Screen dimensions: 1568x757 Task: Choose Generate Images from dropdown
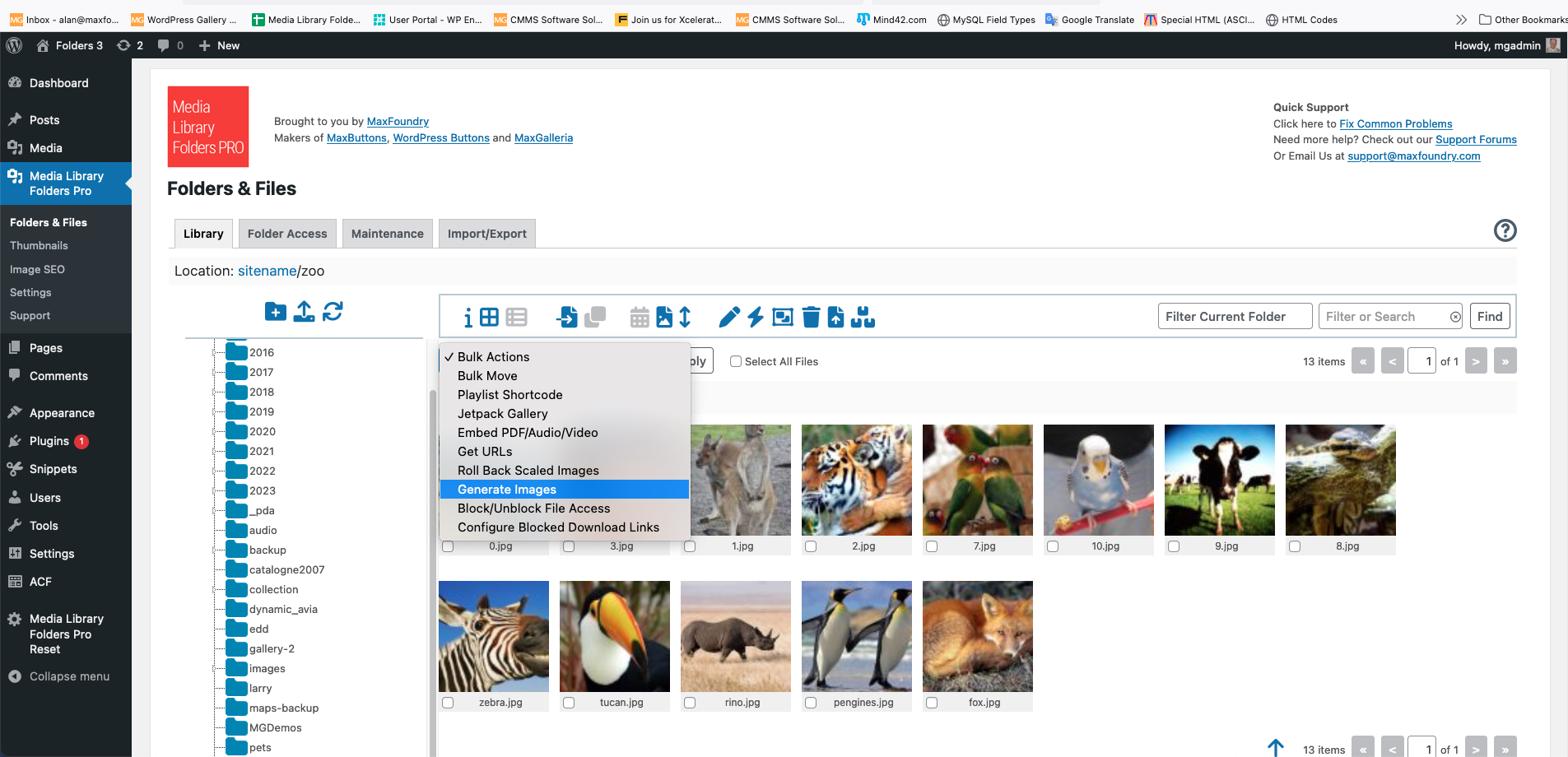click(564, 489)
